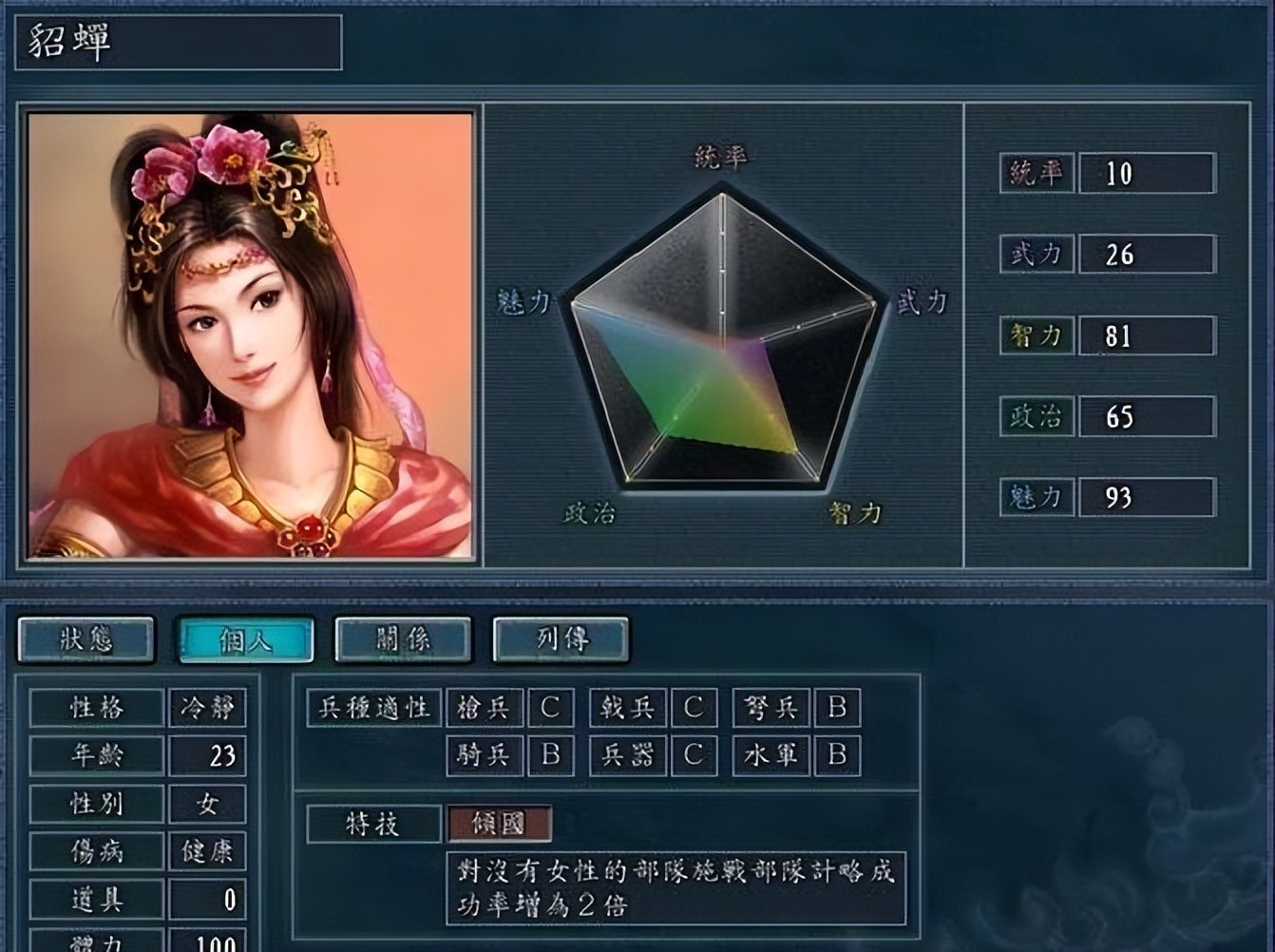Click the 傾國 special skill tag
1275x952 pixels.
coord(500,824)
